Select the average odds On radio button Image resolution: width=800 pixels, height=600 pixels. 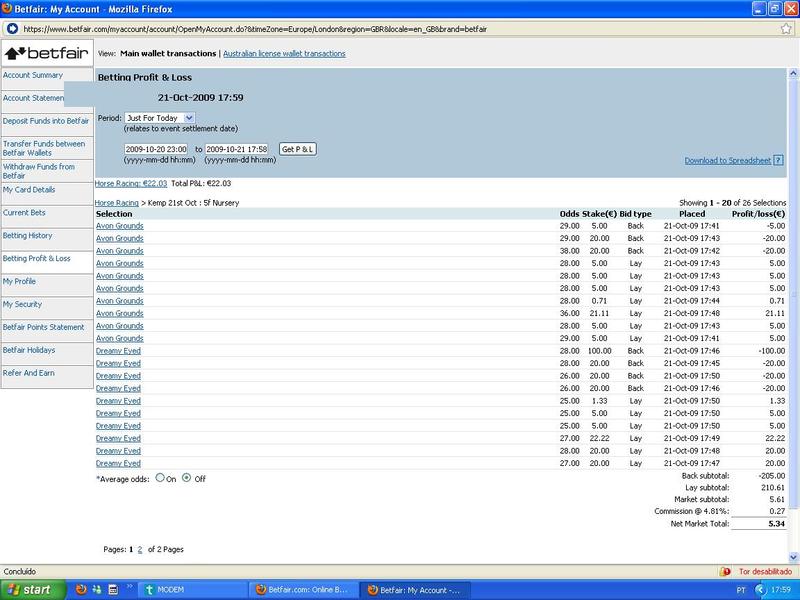[x=160, y=478]
